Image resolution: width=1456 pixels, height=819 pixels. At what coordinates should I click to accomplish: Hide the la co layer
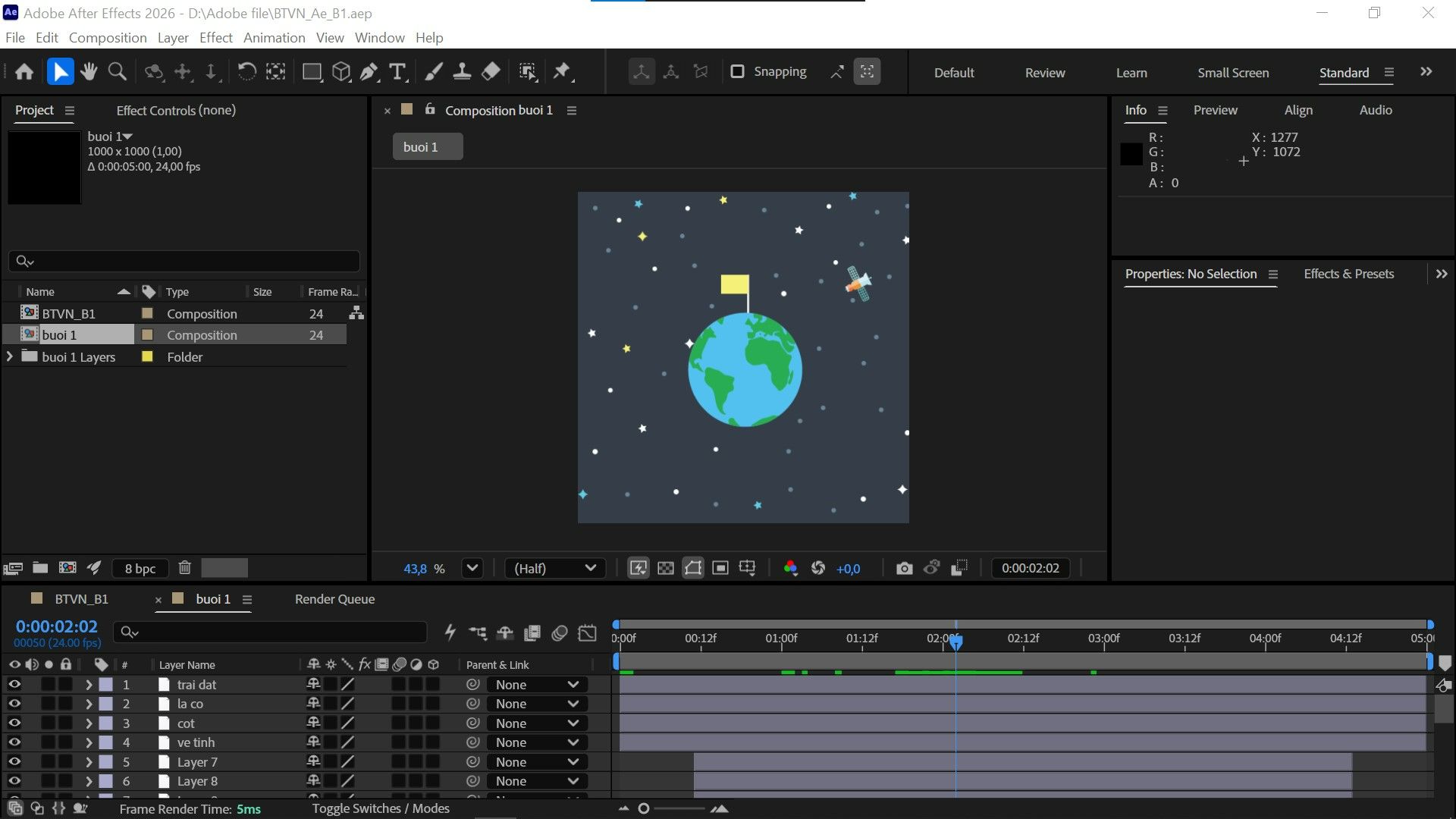[x=14, y=704]
